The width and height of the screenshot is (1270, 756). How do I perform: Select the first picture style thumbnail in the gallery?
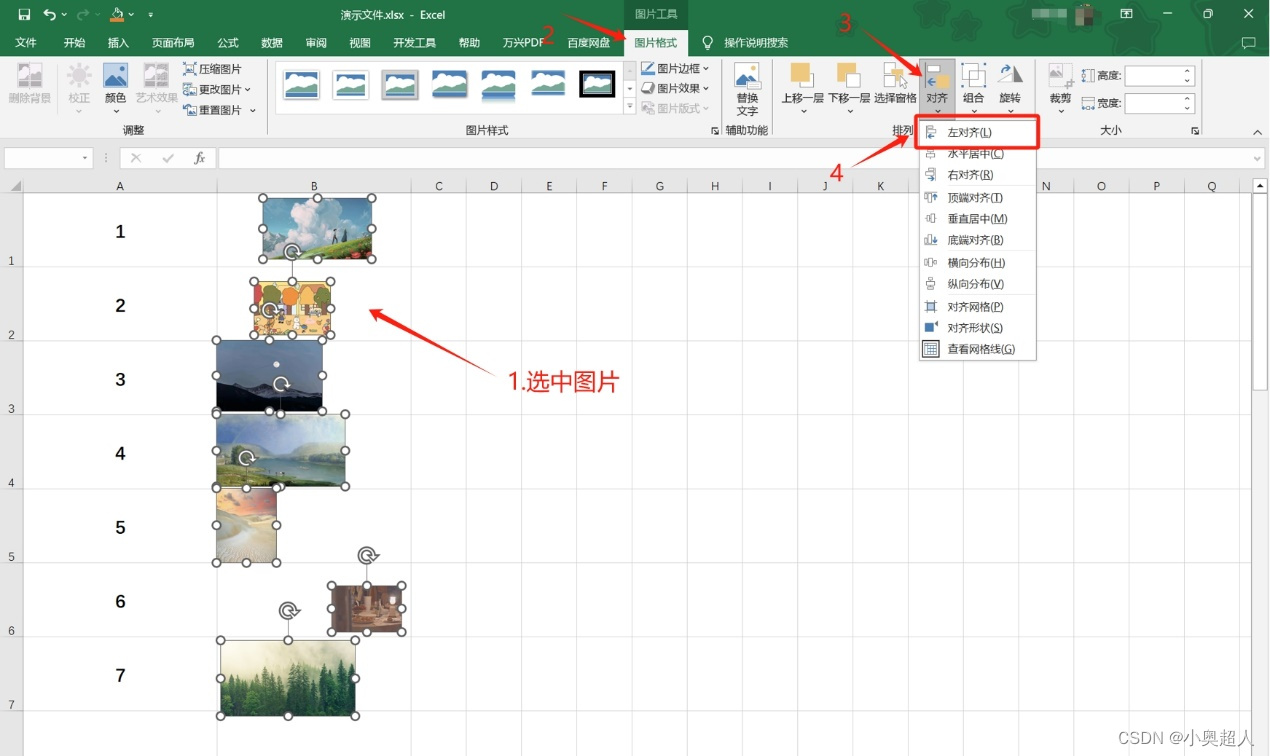click(x=301, y=85)
